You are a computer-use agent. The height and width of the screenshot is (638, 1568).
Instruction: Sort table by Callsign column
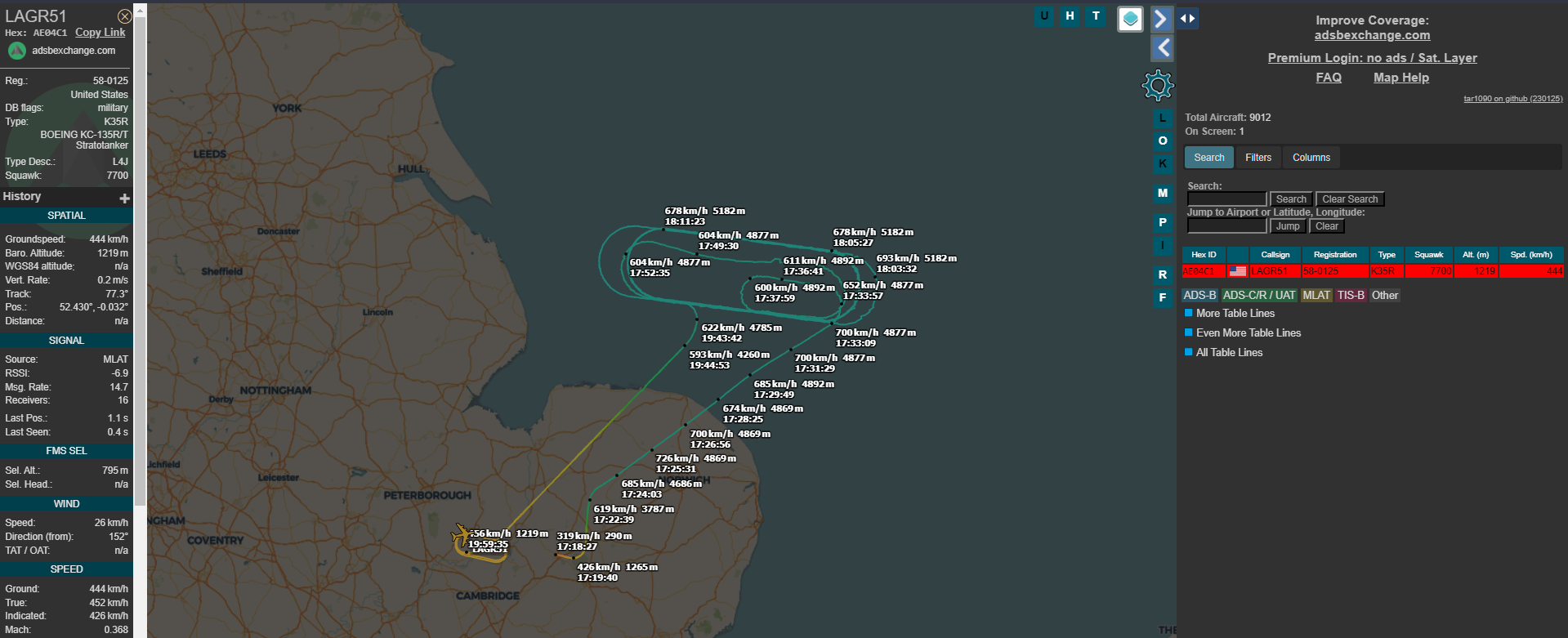(x=1275, y=255)
